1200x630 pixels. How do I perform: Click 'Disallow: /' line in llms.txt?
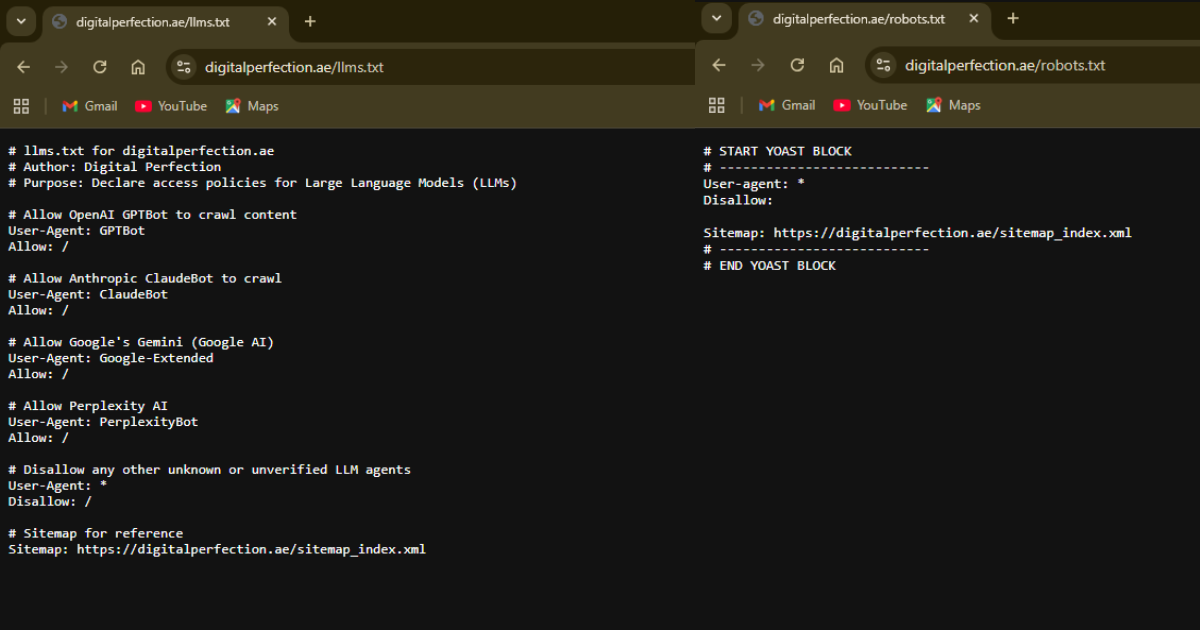coord(50,501)
